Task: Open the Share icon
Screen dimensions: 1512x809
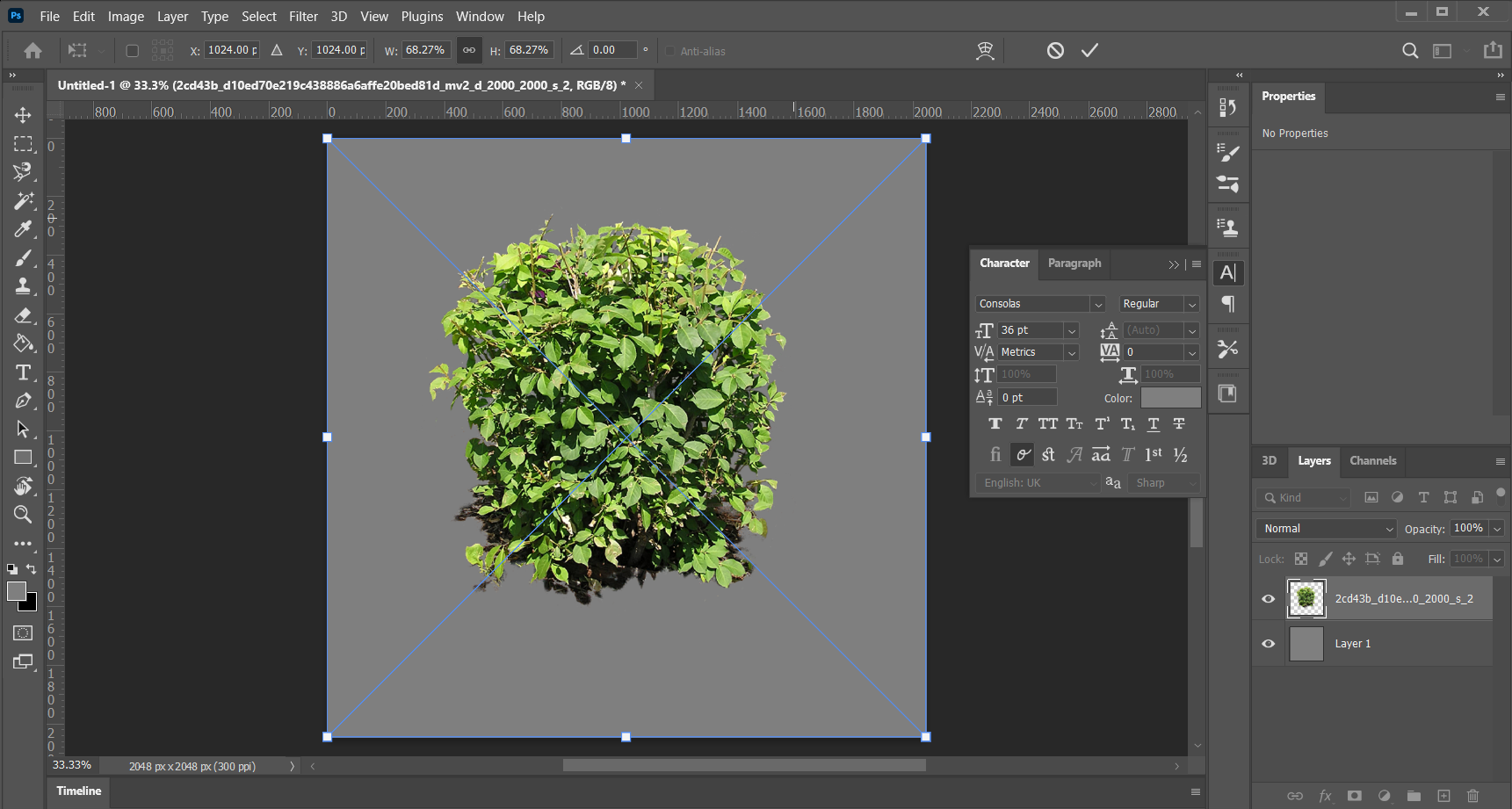Action: point(1493,50)
